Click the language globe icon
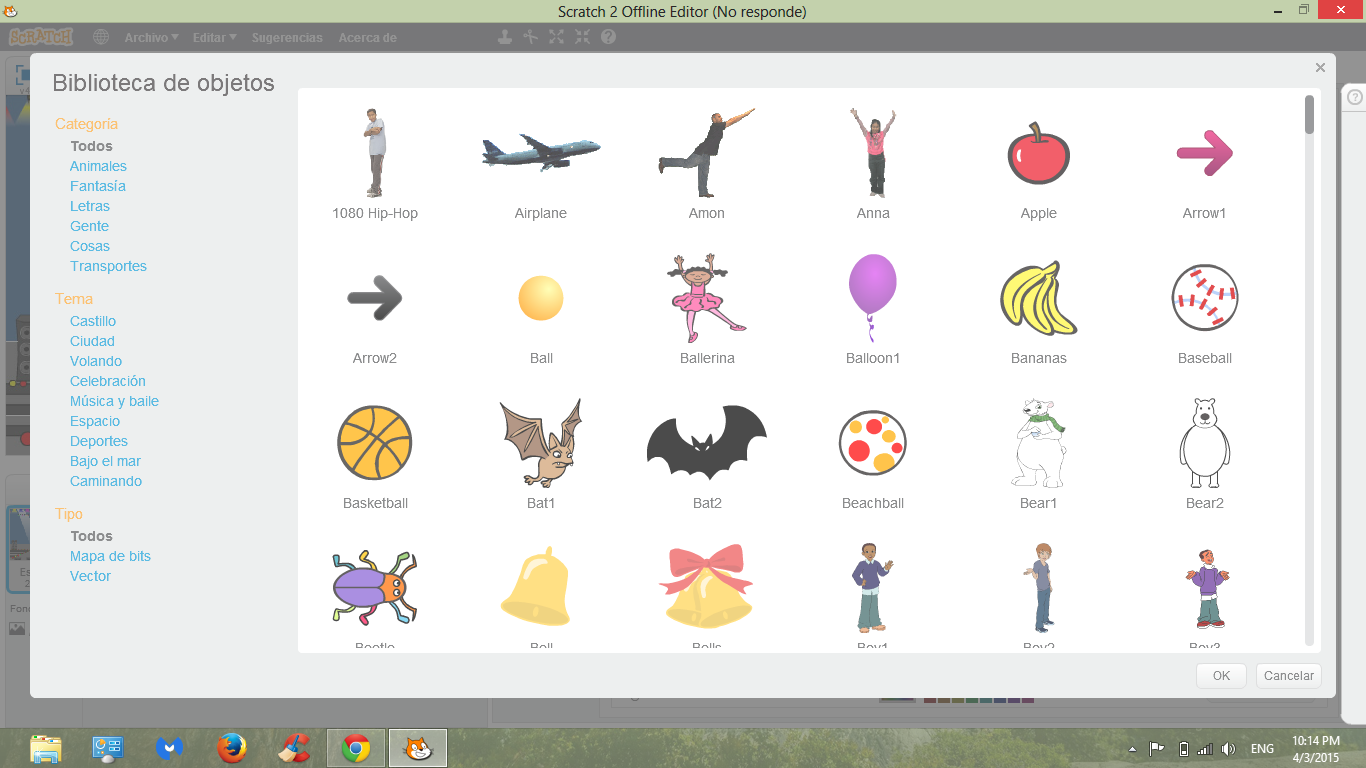The image size is (1366, 768). (100, 36)
